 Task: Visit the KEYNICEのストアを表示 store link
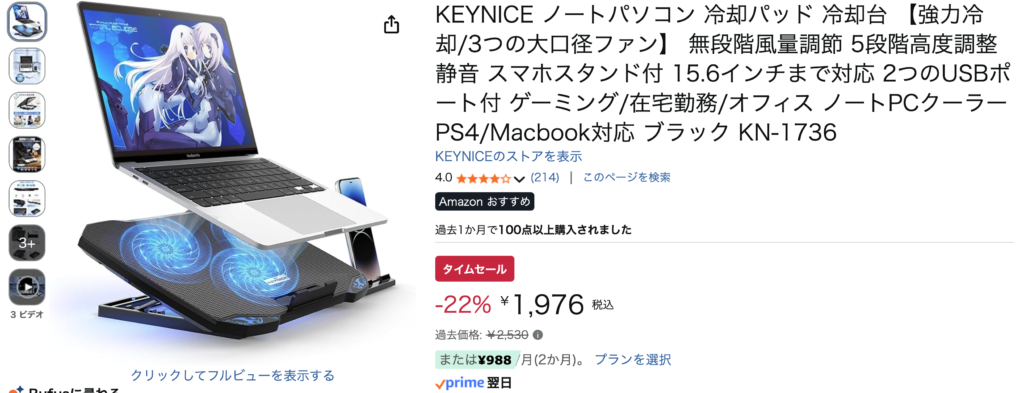tap(509, 156)
